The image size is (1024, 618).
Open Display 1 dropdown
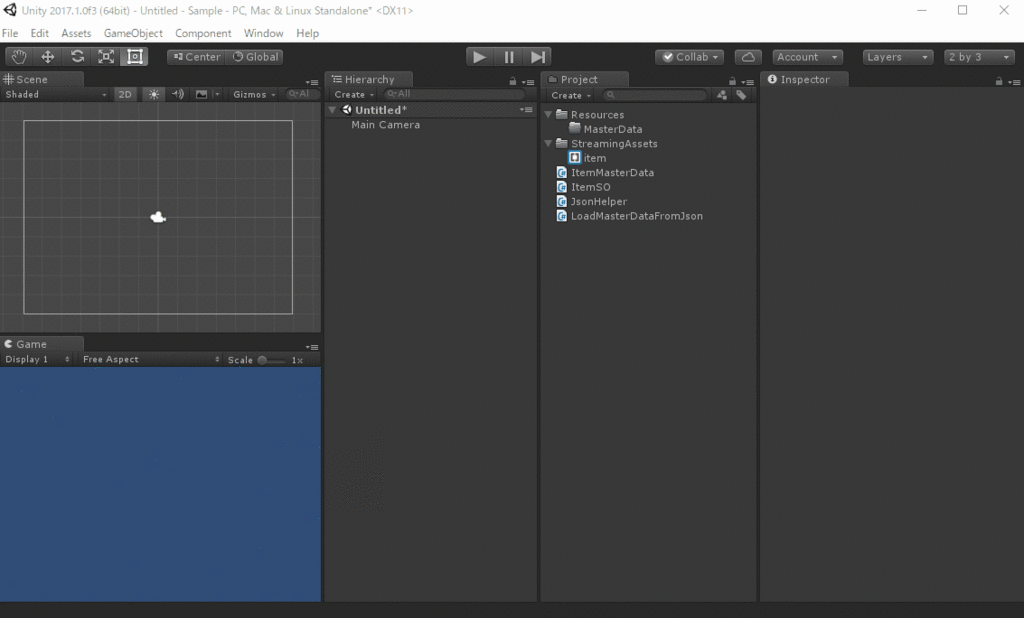point(37,359)
